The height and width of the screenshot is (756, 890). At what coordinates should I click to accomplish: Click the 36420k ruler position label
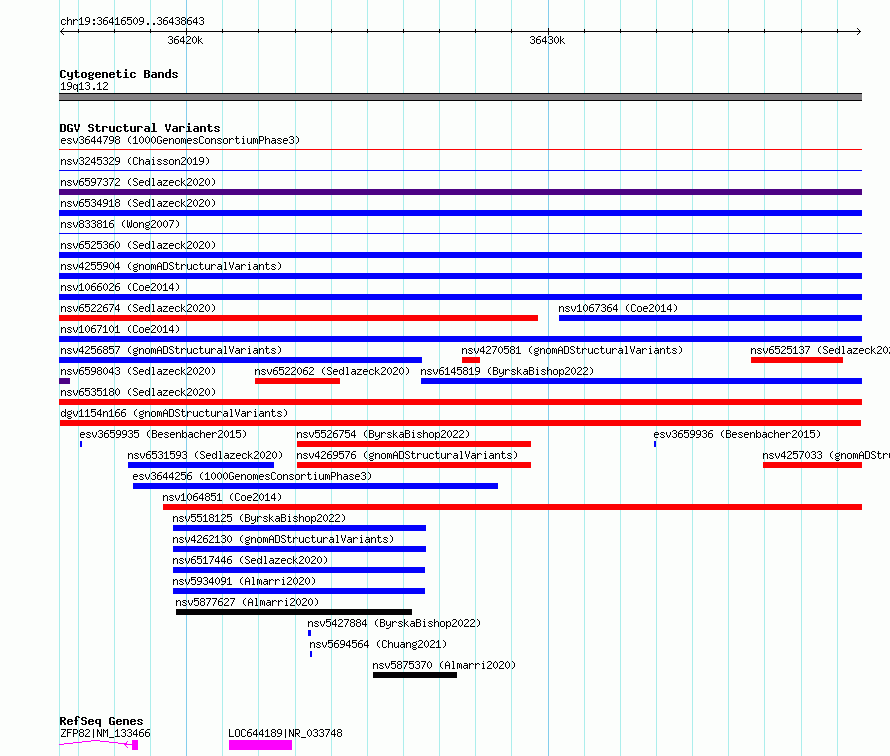click(x=185, y=40)
